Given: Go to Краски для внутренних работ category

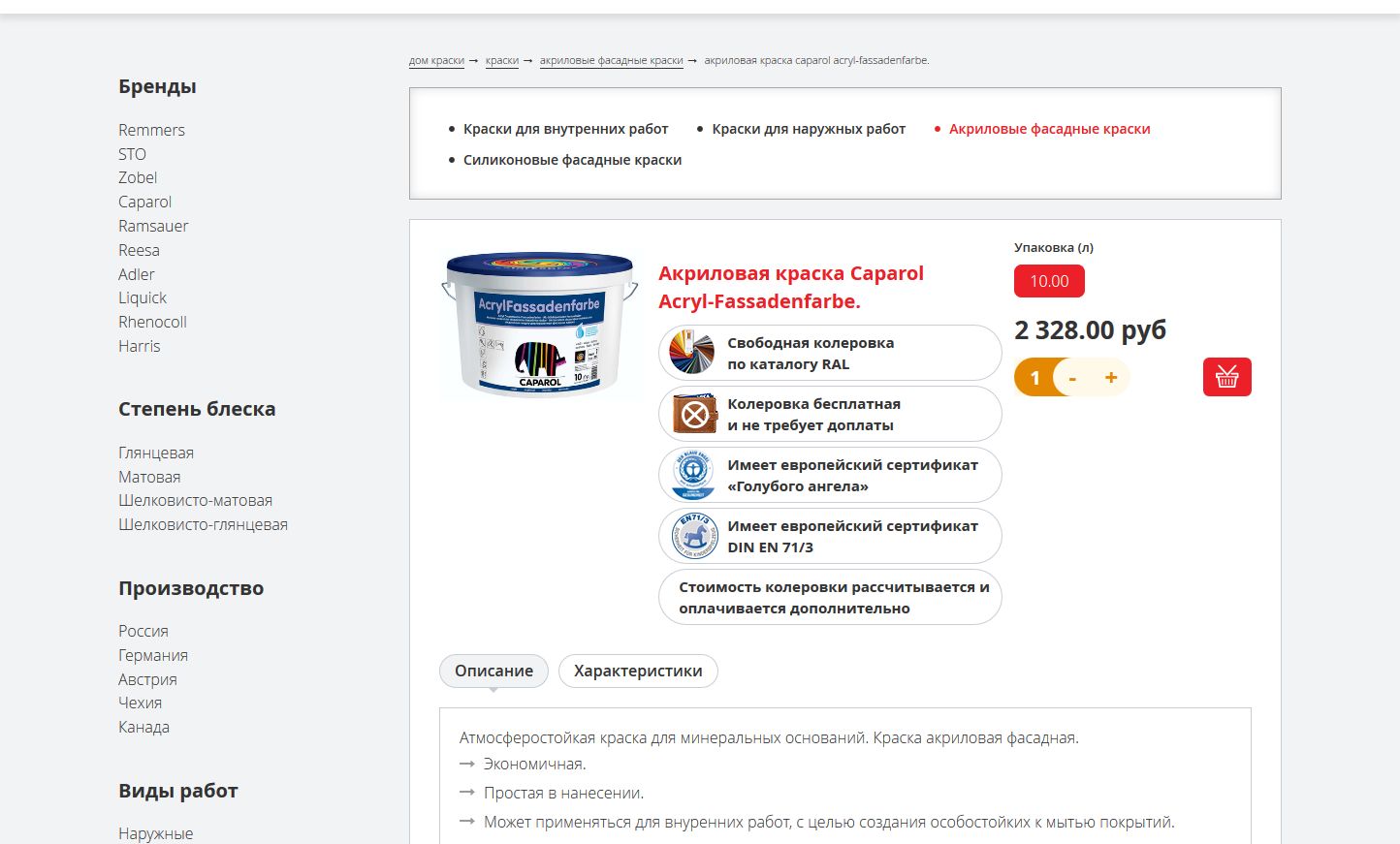Looking at the screenshot, I should click(565, 129).
